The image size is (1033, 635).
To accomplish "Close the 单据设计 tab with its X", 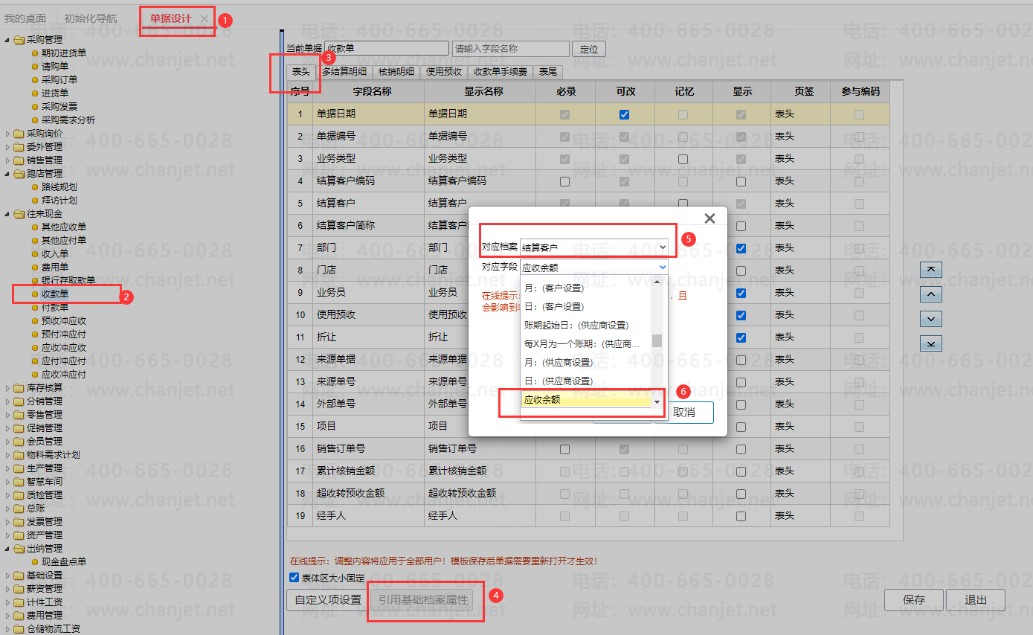I will pyautogui.click(x=204, y=18).
